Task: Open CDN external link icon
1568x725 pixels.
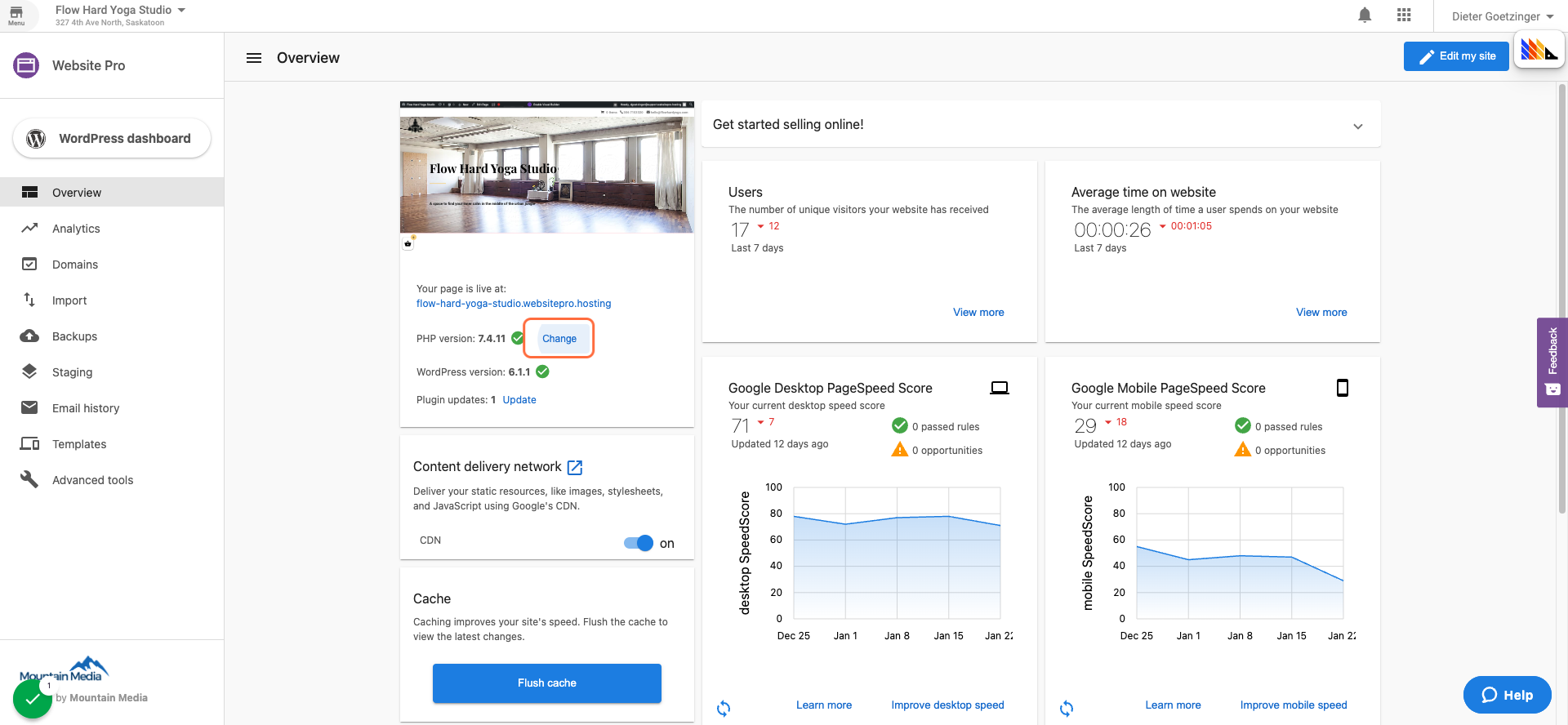Action: pos(575,467)
